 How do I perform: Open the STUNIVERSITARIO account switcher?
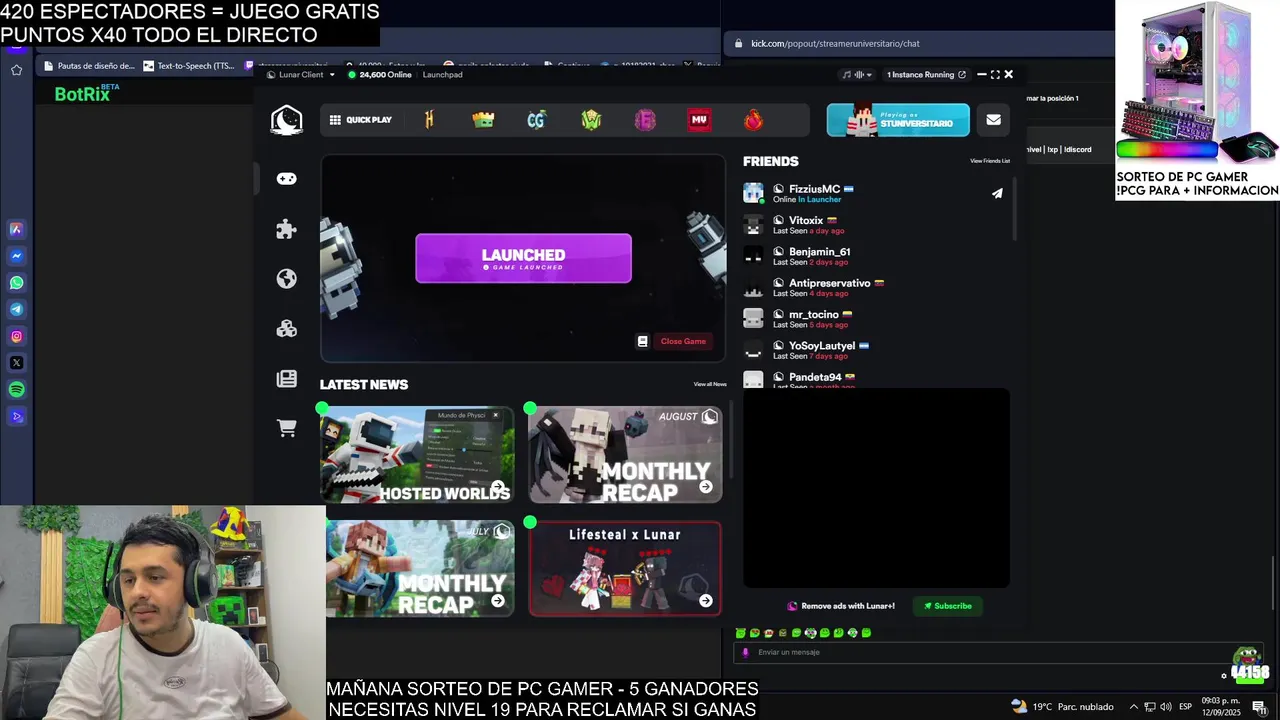coord(898,120)
